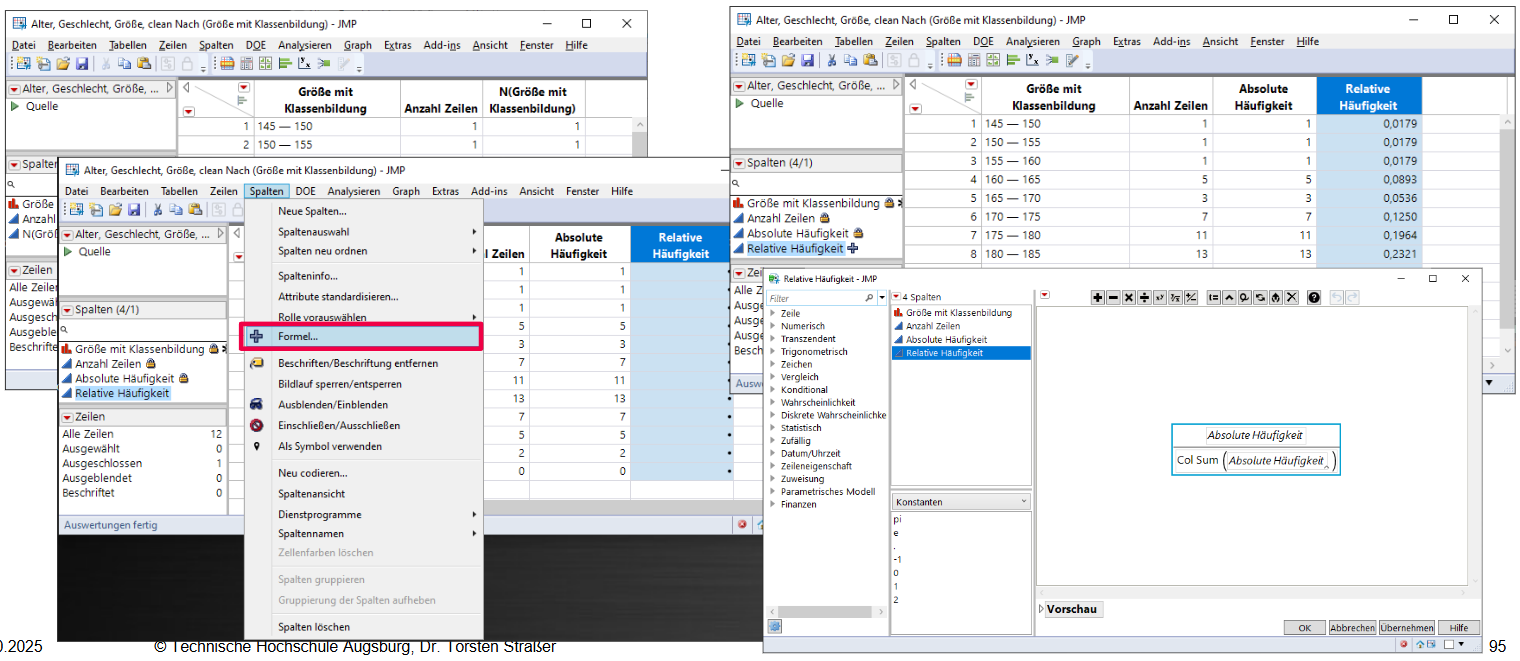Choose Formel... from the Spalten menu
The width and height of the screenshot is (1520, 661).
click(x=298, y=337)
